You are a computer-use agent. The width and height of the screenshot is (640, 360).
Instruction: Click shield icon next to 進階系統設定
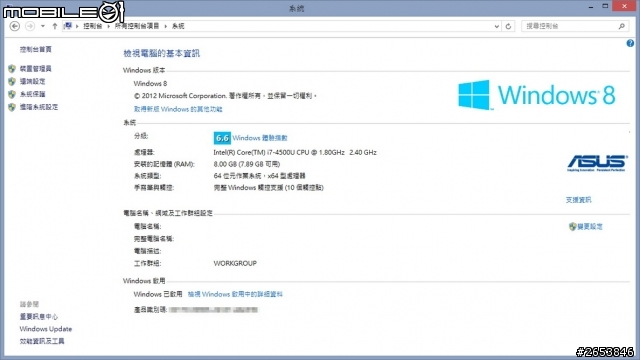12,107
